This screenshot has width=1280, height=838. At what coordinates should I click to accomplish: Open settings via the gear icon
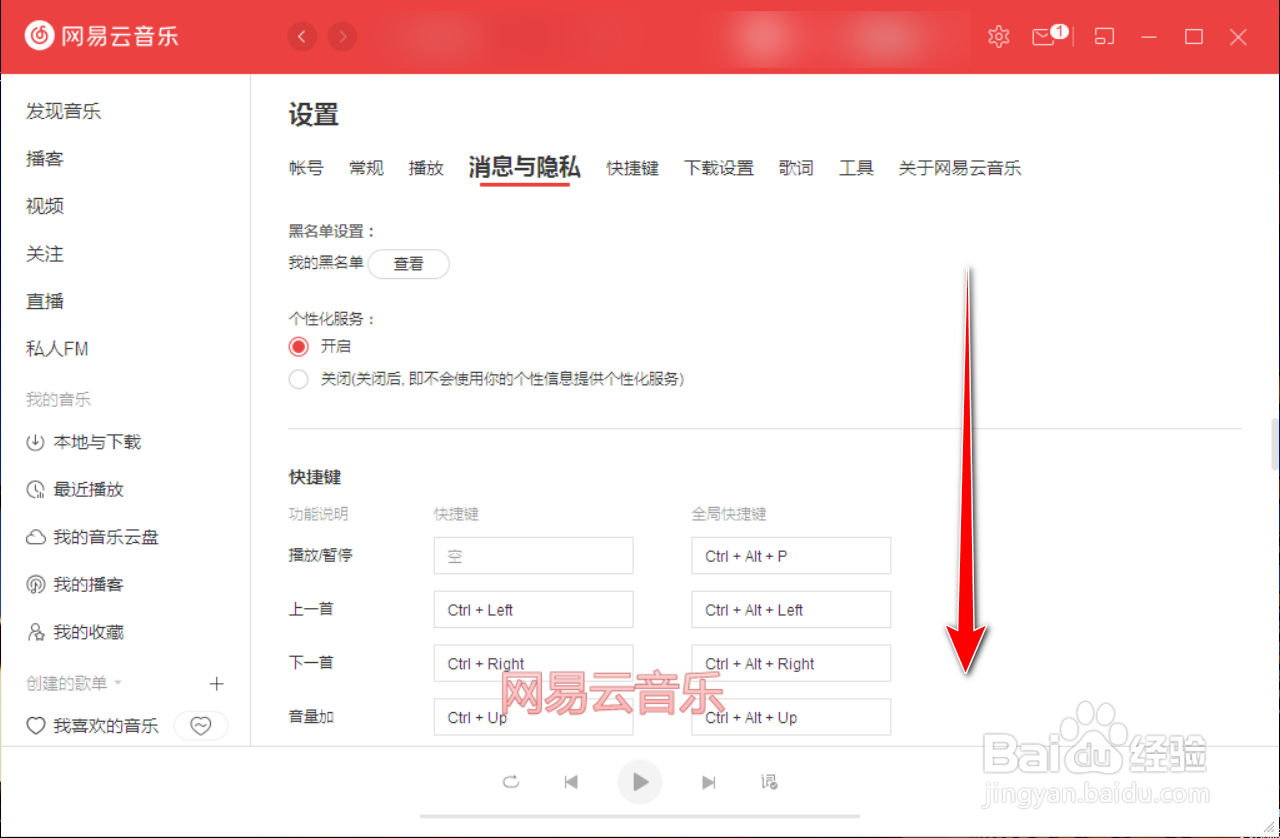(998, 37)
